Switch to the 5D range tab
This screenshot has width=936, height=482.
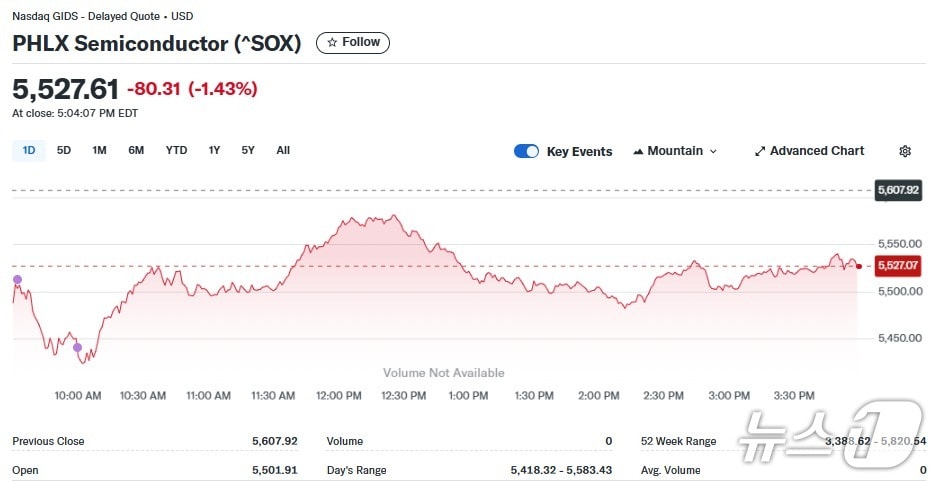64,150
